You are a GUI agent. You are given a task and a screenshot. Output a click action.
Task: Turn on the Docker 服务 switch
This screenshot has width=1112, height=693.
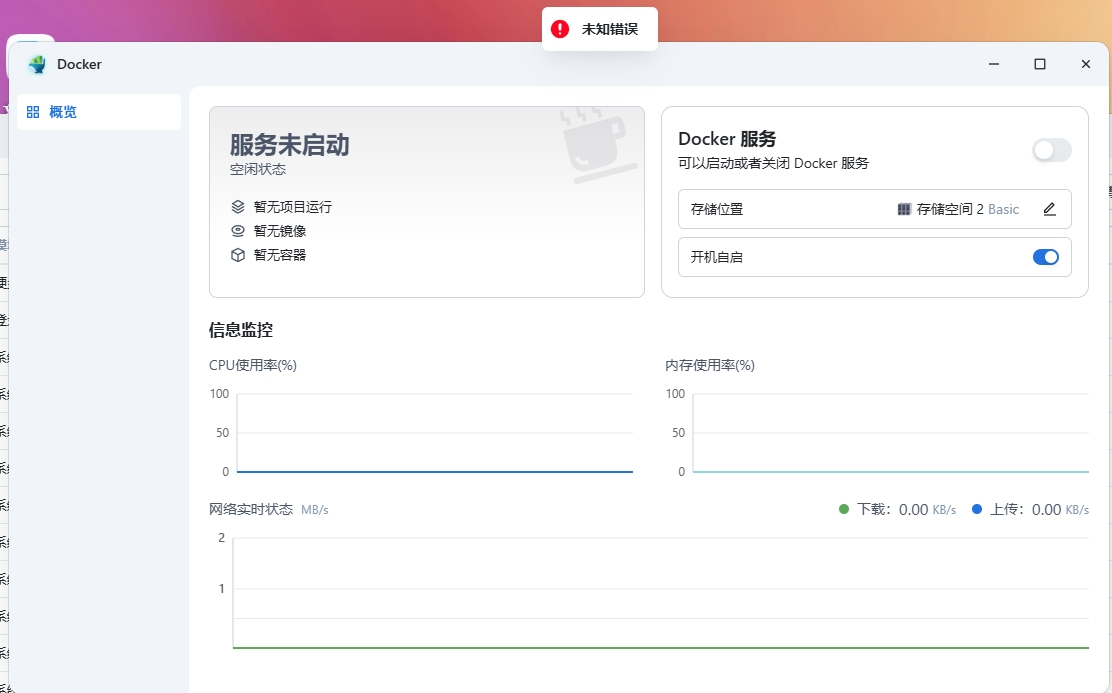pyautogui.click(x=1052, y=150)
